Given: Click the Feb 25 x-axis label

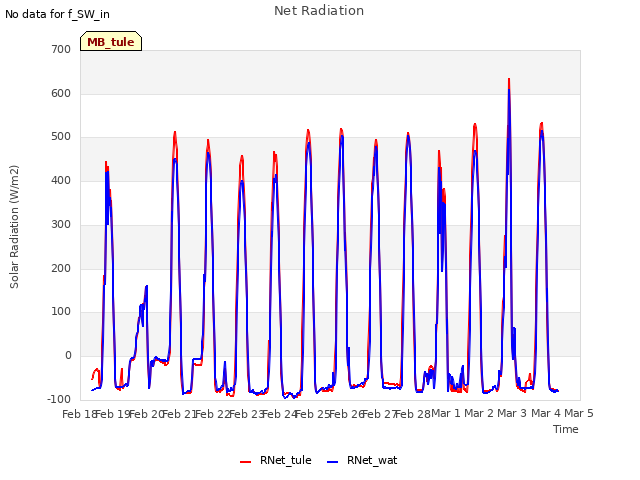Looking at the screenshot, I should pos(312,414).
